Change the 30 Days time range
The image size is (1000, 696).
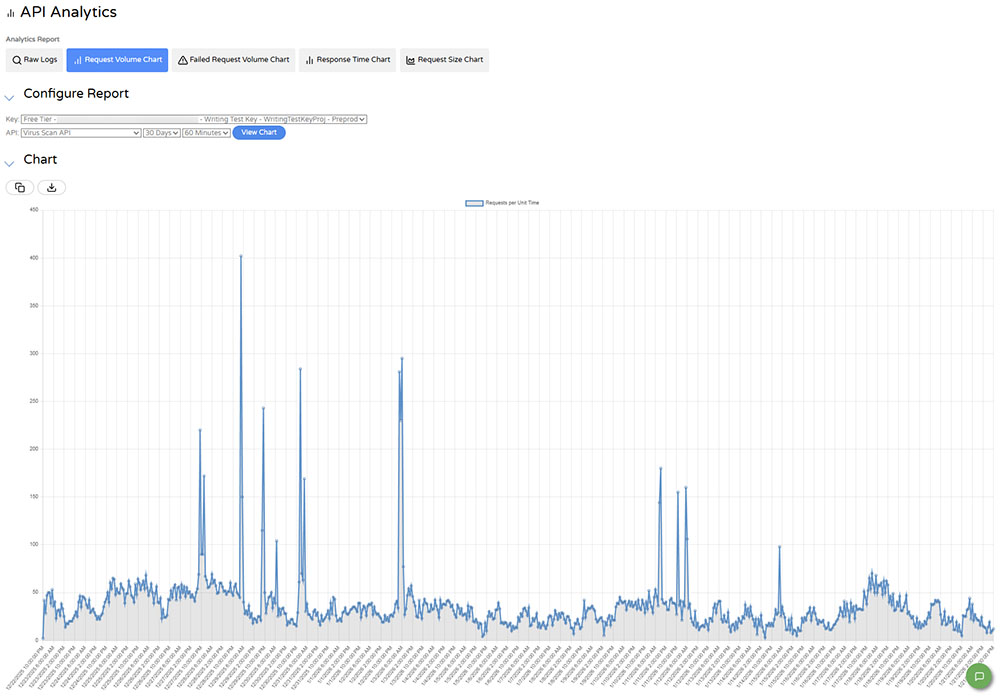tap(161, 132)
